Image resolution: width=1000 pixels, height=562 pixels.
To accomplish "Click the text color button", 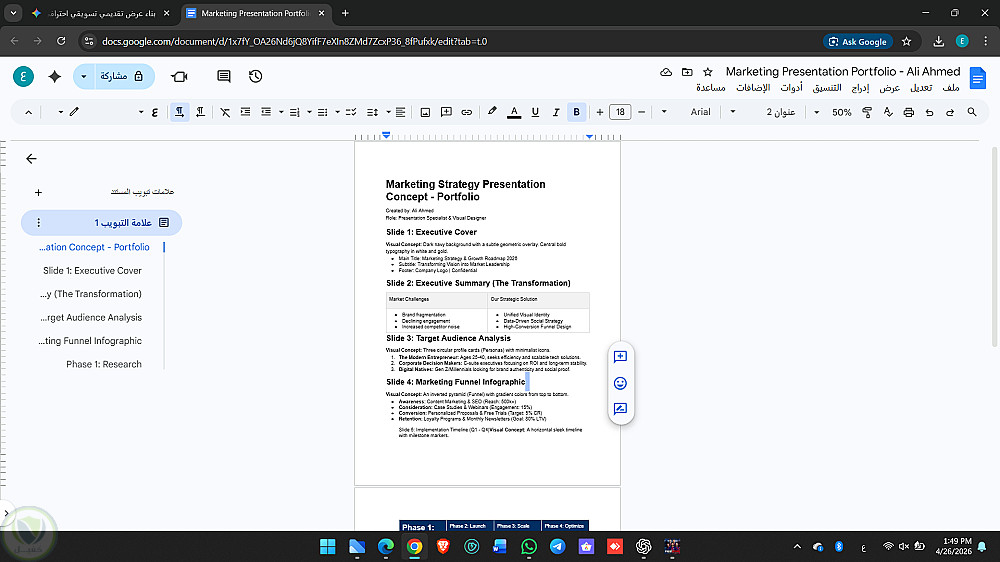I will pos(514,112).
